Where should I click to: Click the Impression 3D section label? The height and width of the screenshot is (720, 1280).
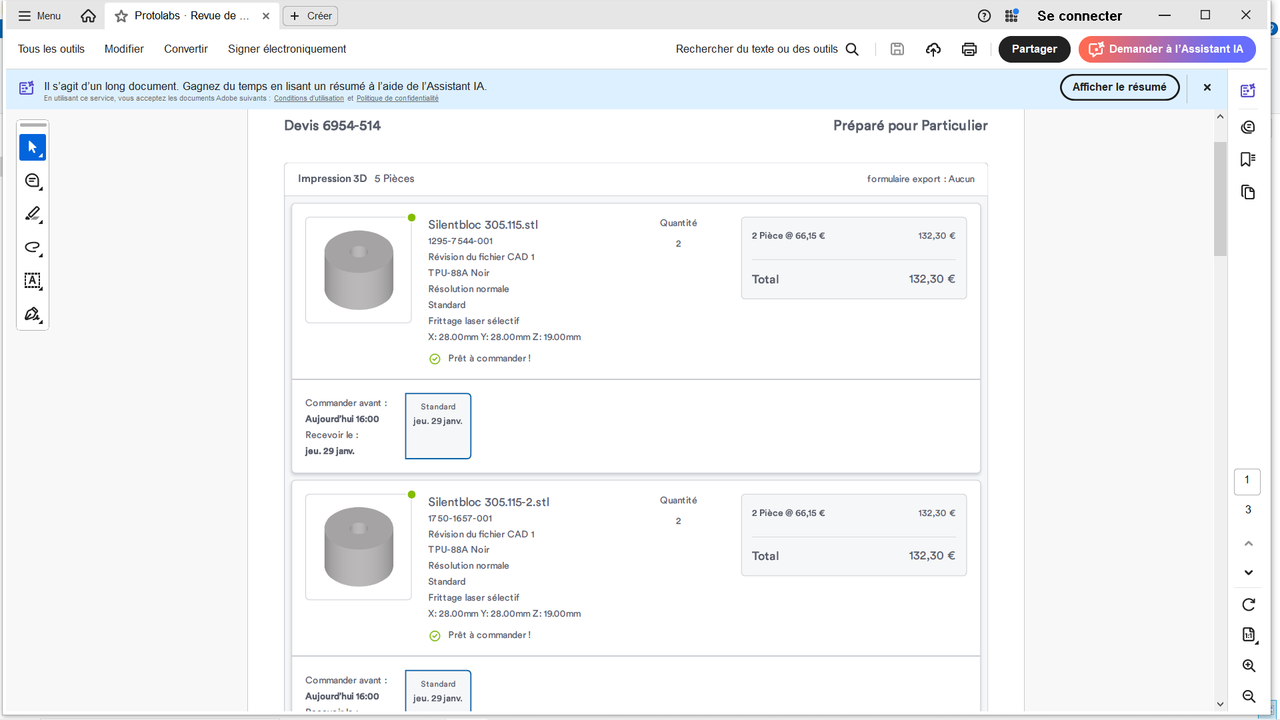tap(332, 179)
